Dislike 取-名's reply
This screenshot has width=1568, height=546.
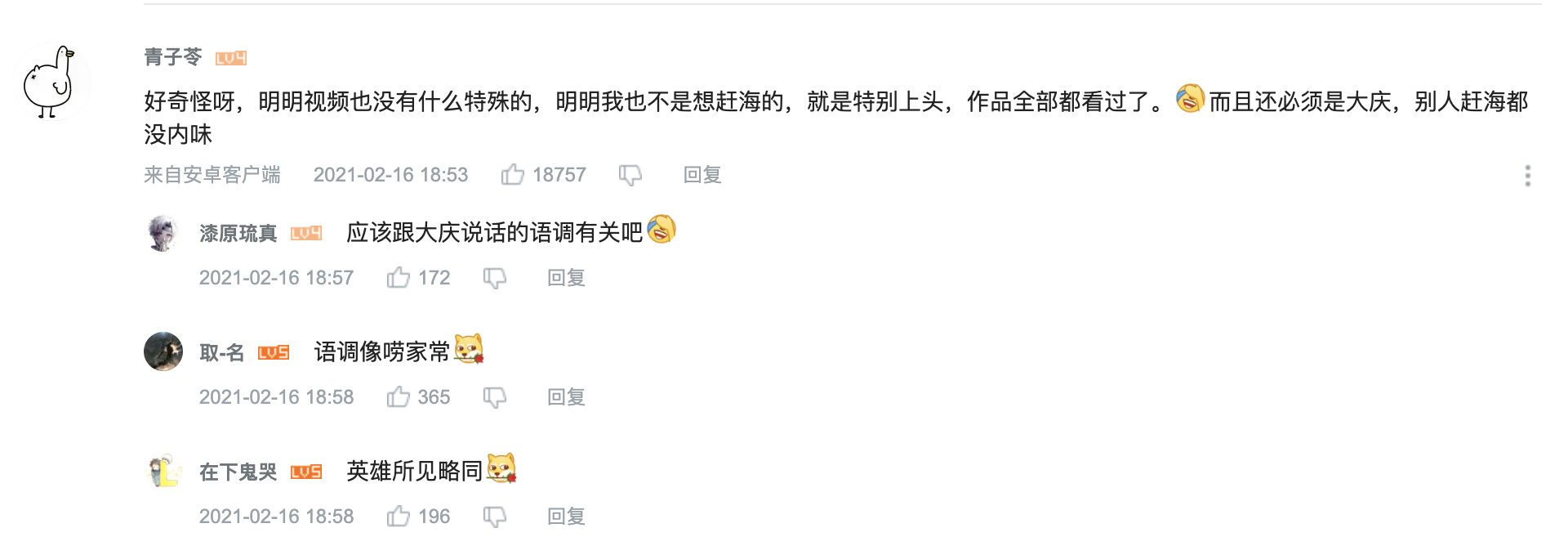pyautogui.click(x=494, y=397)
